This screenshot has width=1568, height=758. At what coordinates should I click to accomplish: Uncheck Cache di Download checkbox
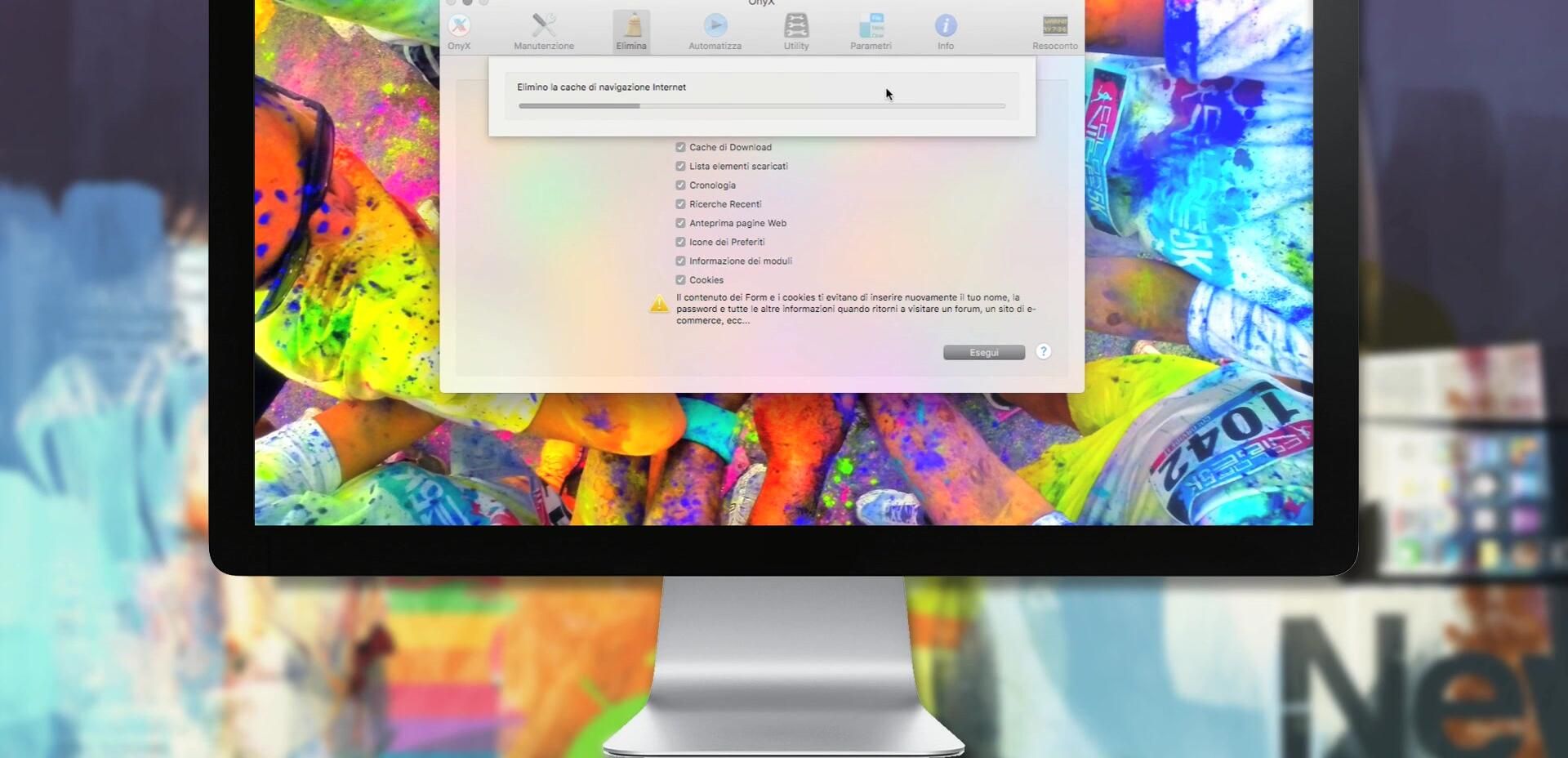tap(680, 147)
